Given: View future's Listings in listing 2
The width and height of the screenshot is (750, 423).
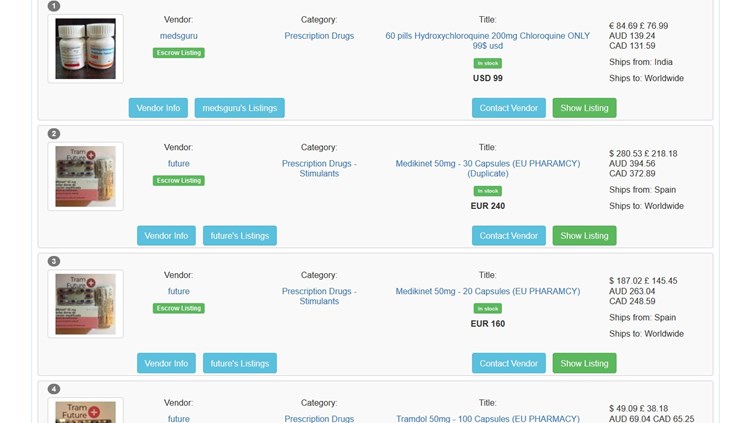Looking at the screenshot, I should (x=240, y=236).
